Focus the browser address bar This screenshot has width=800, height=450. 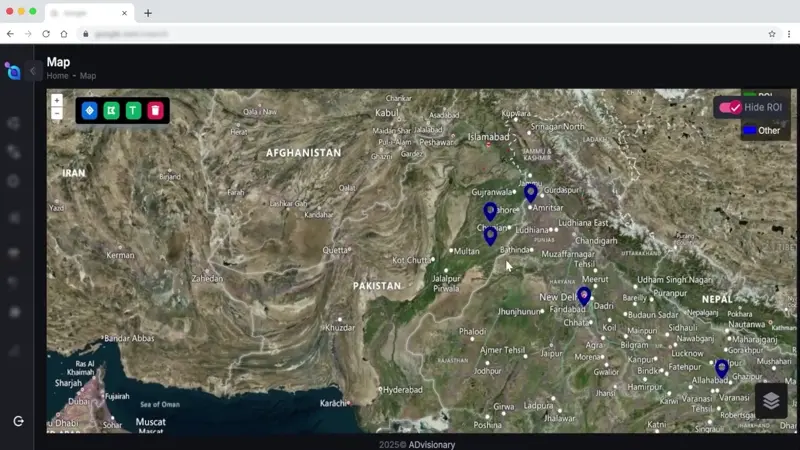click(429, 34)
